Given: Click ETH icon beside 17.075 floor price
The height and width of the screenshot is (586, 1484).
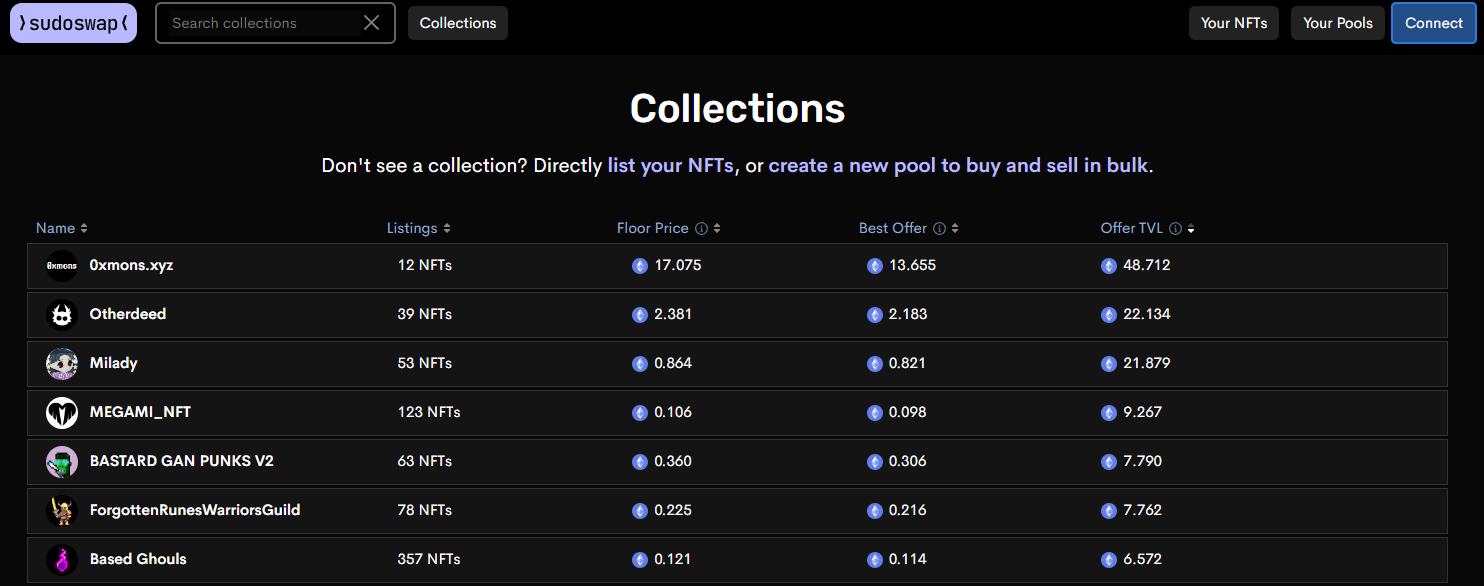Looking at the screenshot, I should click(x=640, y=266).
